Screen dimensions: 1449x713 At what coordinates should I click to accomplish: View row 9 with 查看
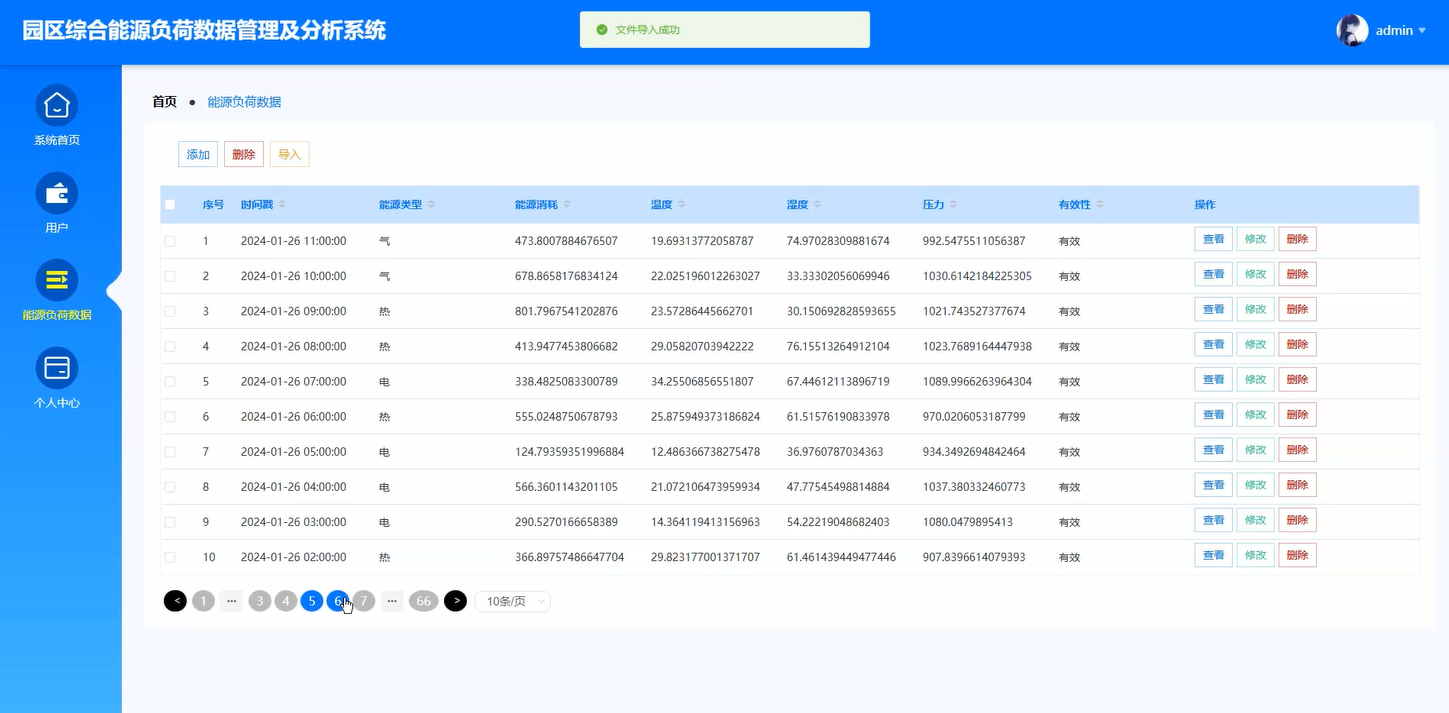(1214, 520)
